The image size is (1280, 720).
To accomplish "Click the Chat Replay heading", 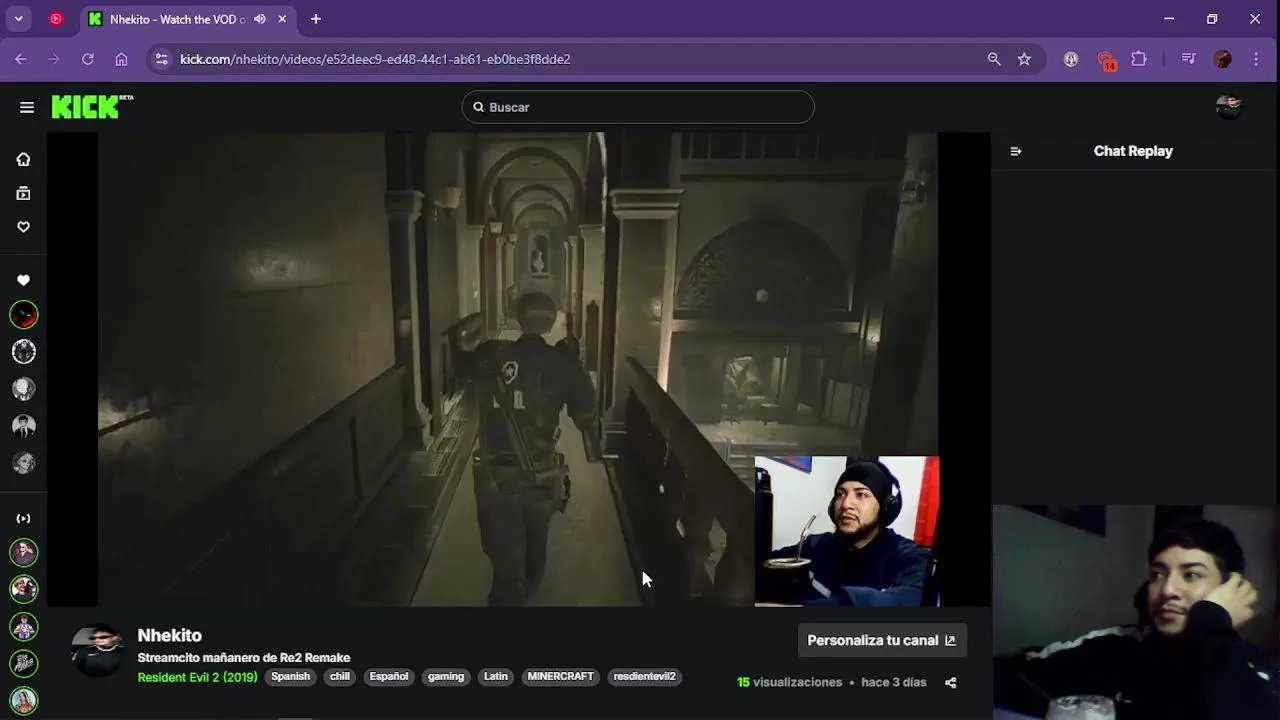I will [1133, 151].
